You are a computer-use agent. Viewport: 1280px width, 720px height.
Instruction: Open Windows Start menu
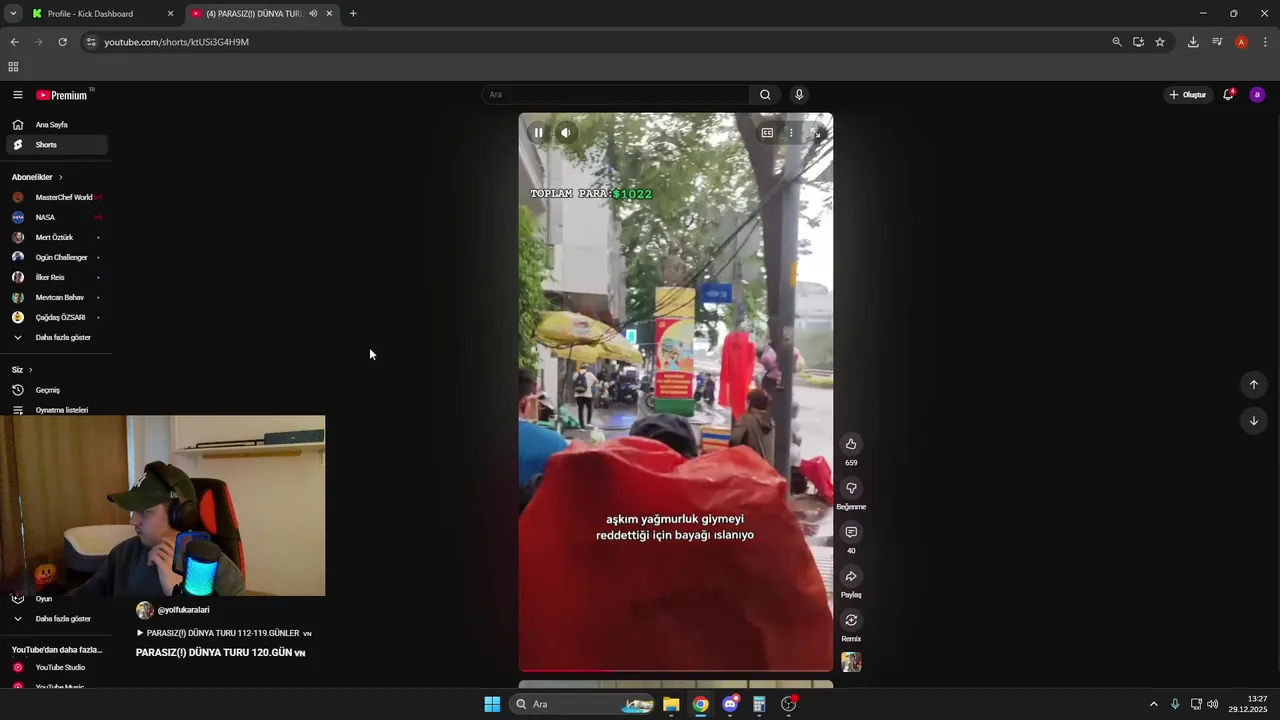tap(492, 704)
